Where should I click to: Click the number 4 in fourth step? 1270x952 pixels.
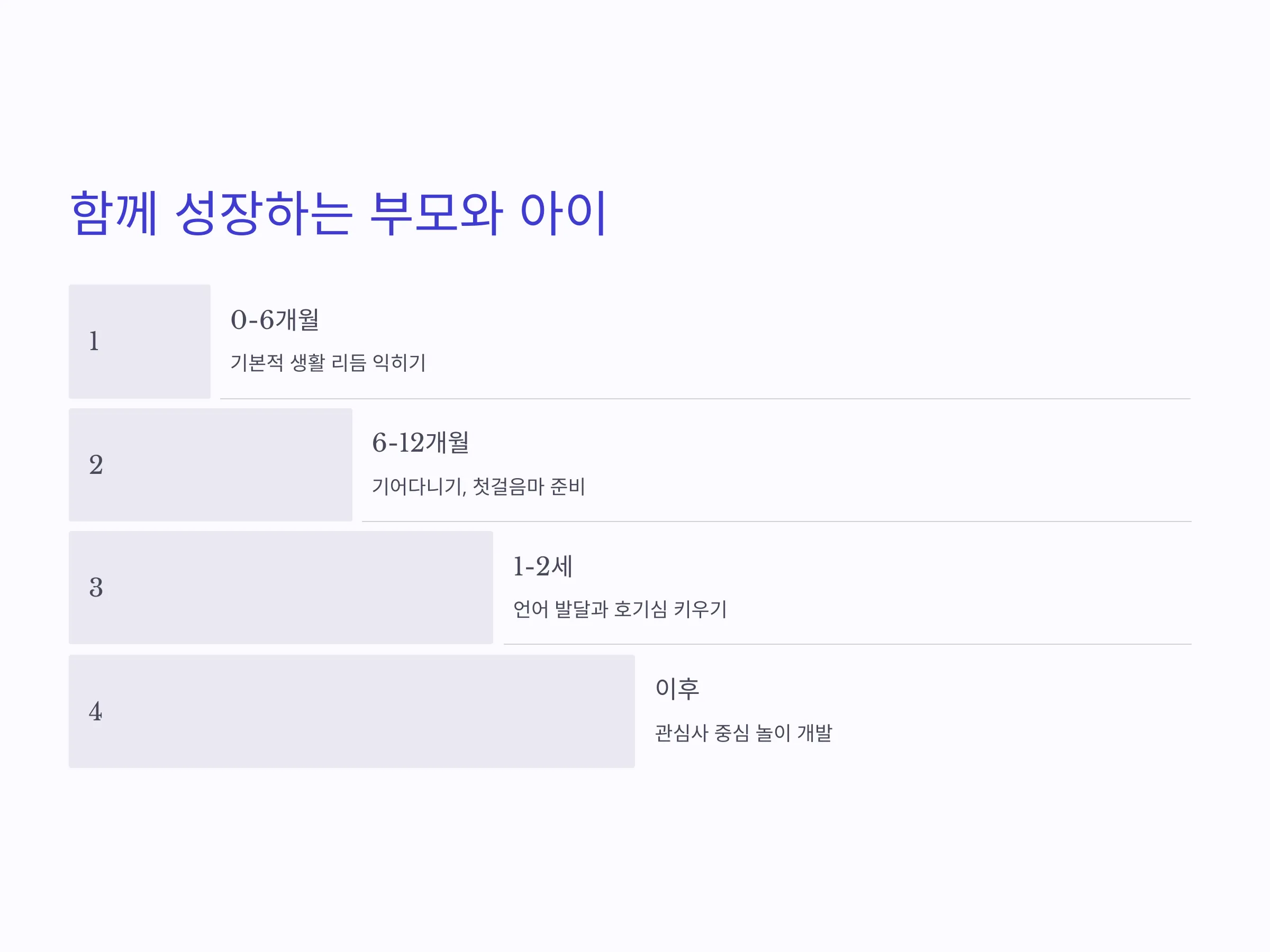[95, 711]
